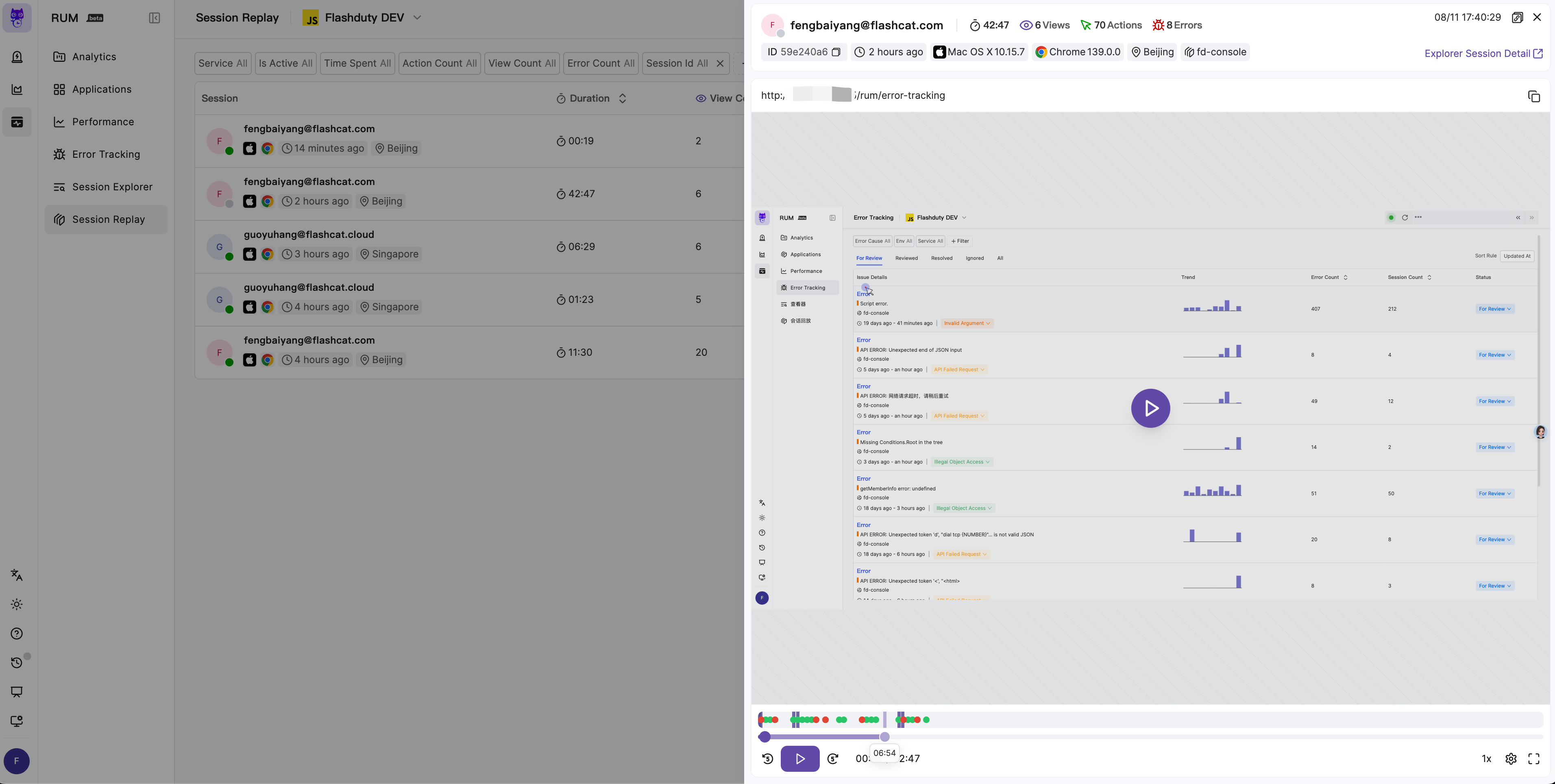This screenshot has height=784, width=1555.
Task: Click the Mac OS X 10.15.7 tag
Action: click(979, 52)
